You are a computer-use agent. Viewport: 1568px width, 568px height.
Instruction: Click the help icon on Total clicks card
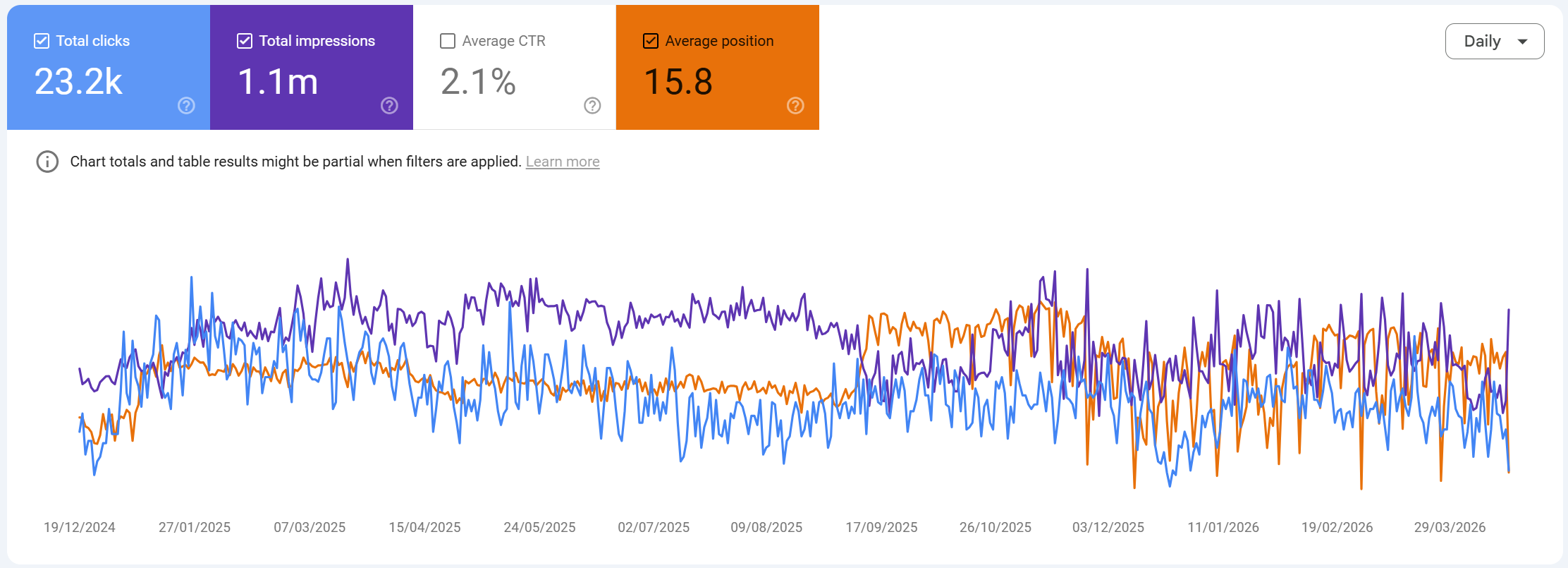(x=186, y=106)
